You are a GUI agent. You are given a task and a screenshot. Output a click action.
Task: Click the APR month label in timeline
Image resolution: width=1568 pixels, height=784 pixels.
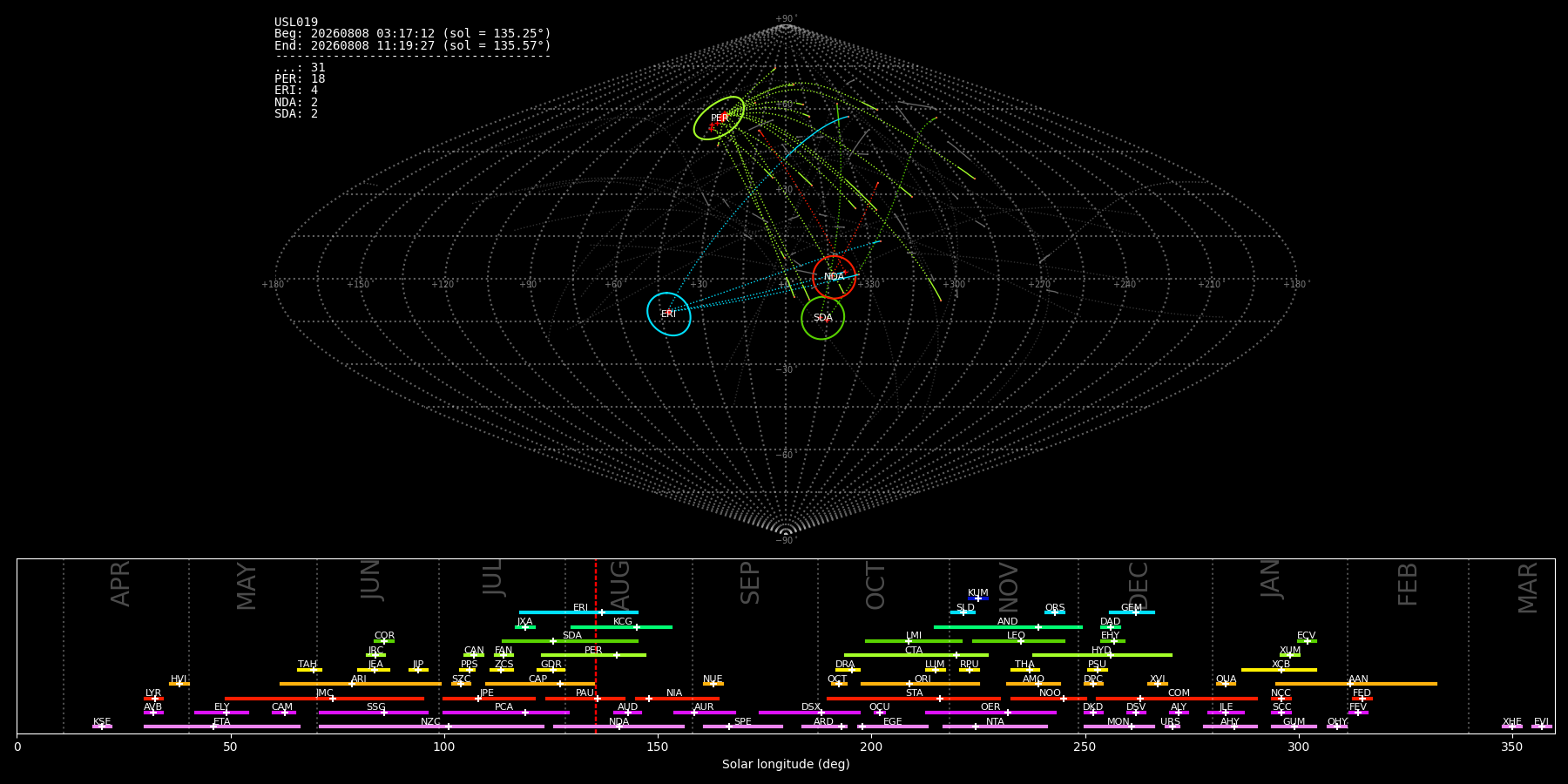(120, 584)
